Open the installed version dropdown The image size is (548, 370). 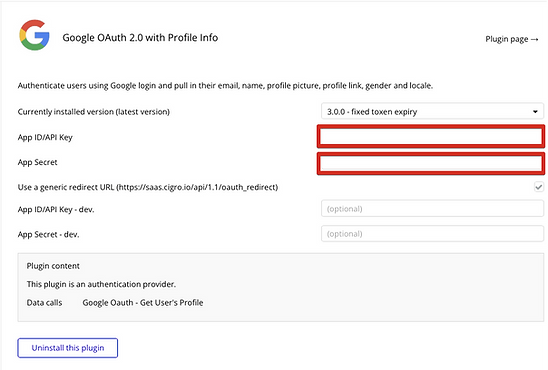[432, 112]
